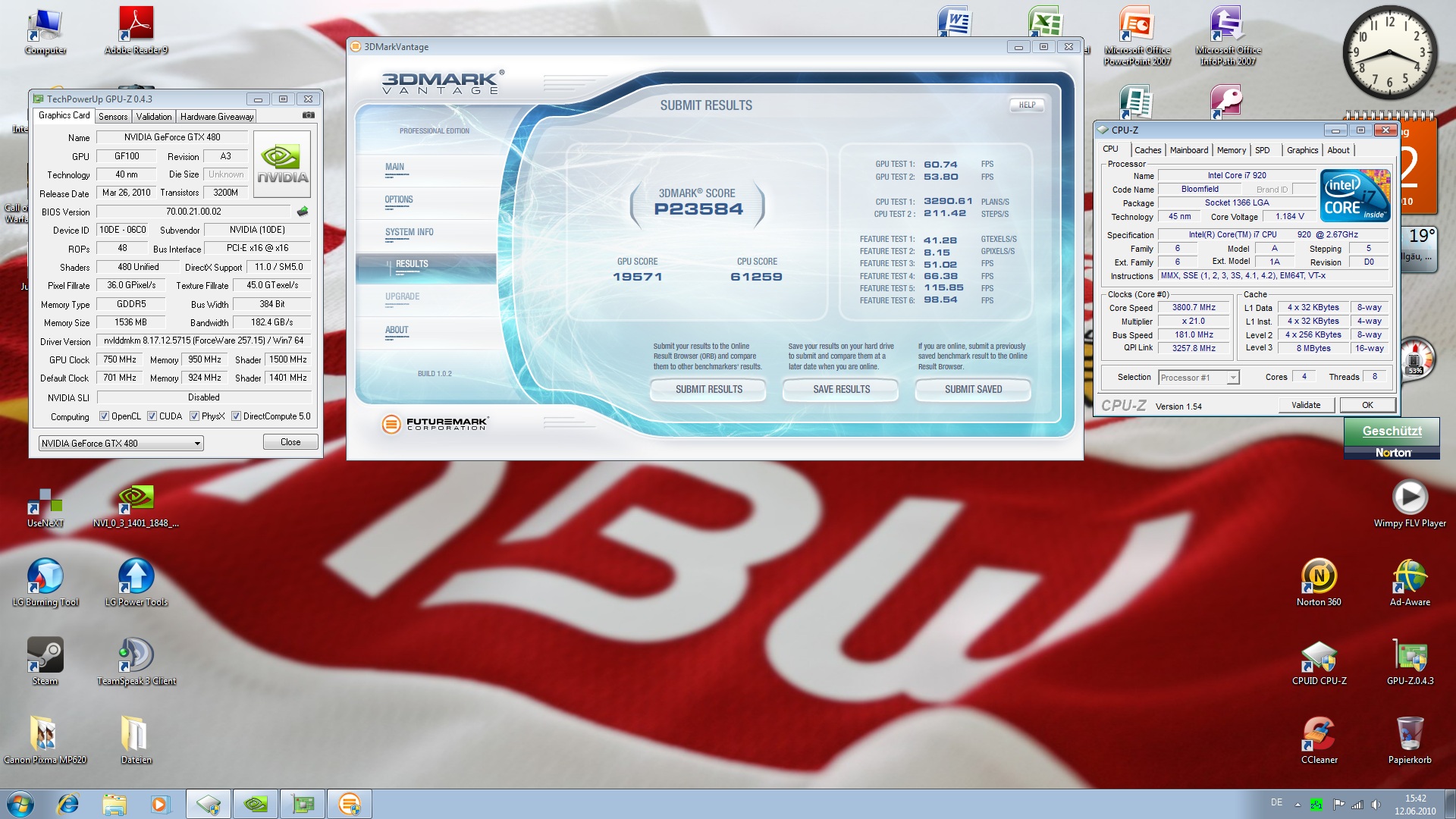Click the Validate button in CPU-Z
1456x819 pixels.
tap(1306, 406)
